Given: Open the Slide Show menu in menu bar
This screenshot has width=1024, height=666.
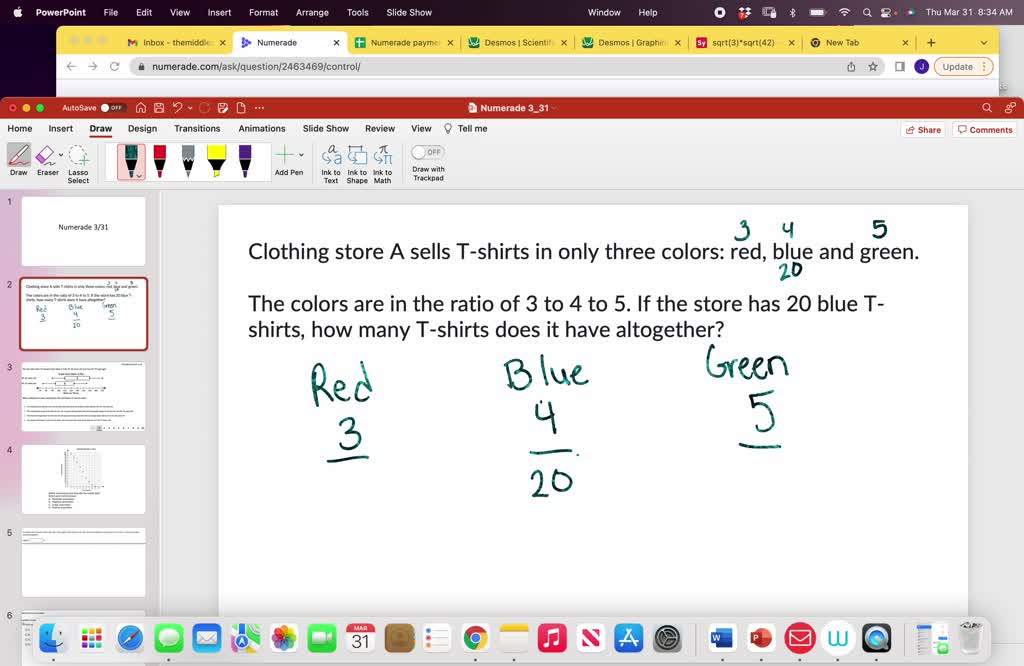Looking at the screenshot, I should coord(406,13).
